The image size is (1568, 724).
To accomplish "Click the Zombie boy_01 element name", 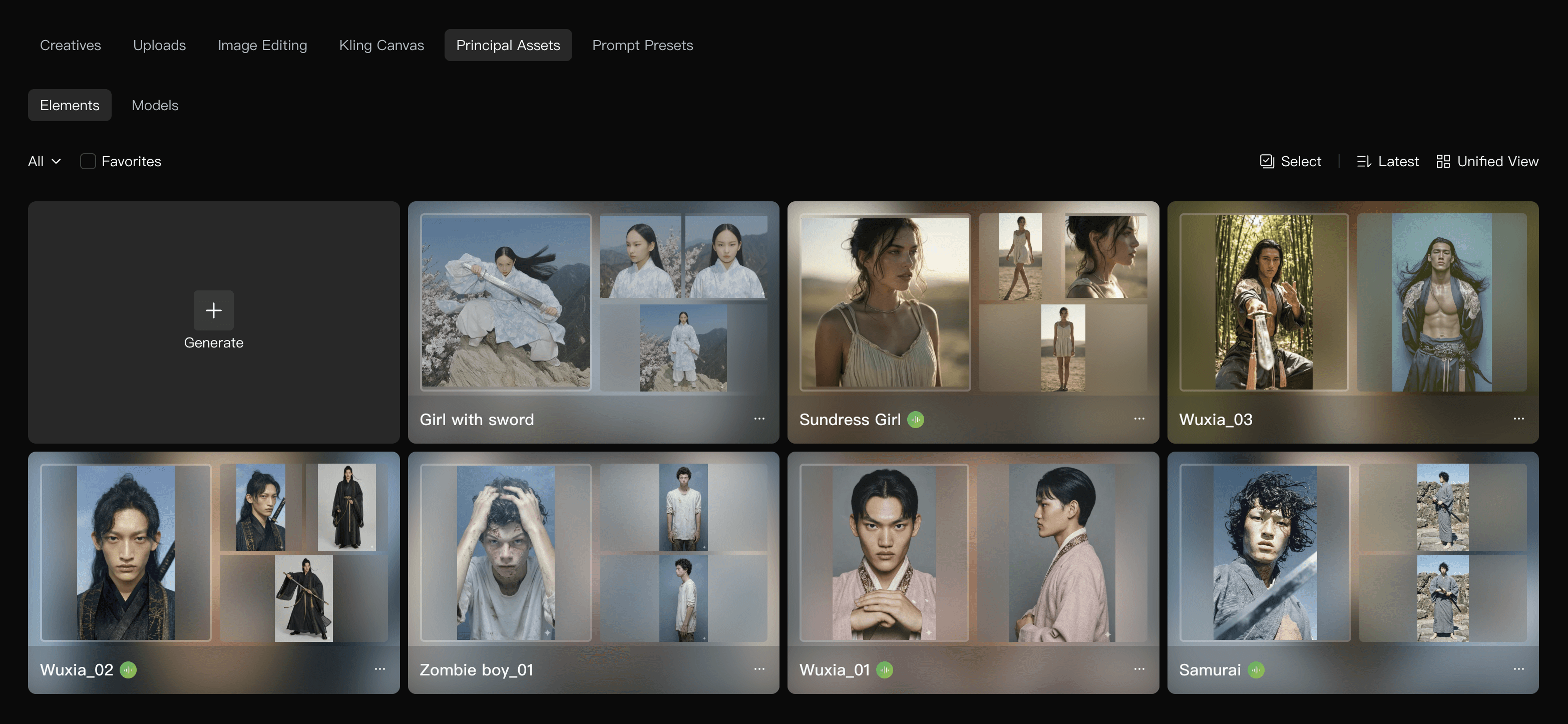I will click(477, 670).
